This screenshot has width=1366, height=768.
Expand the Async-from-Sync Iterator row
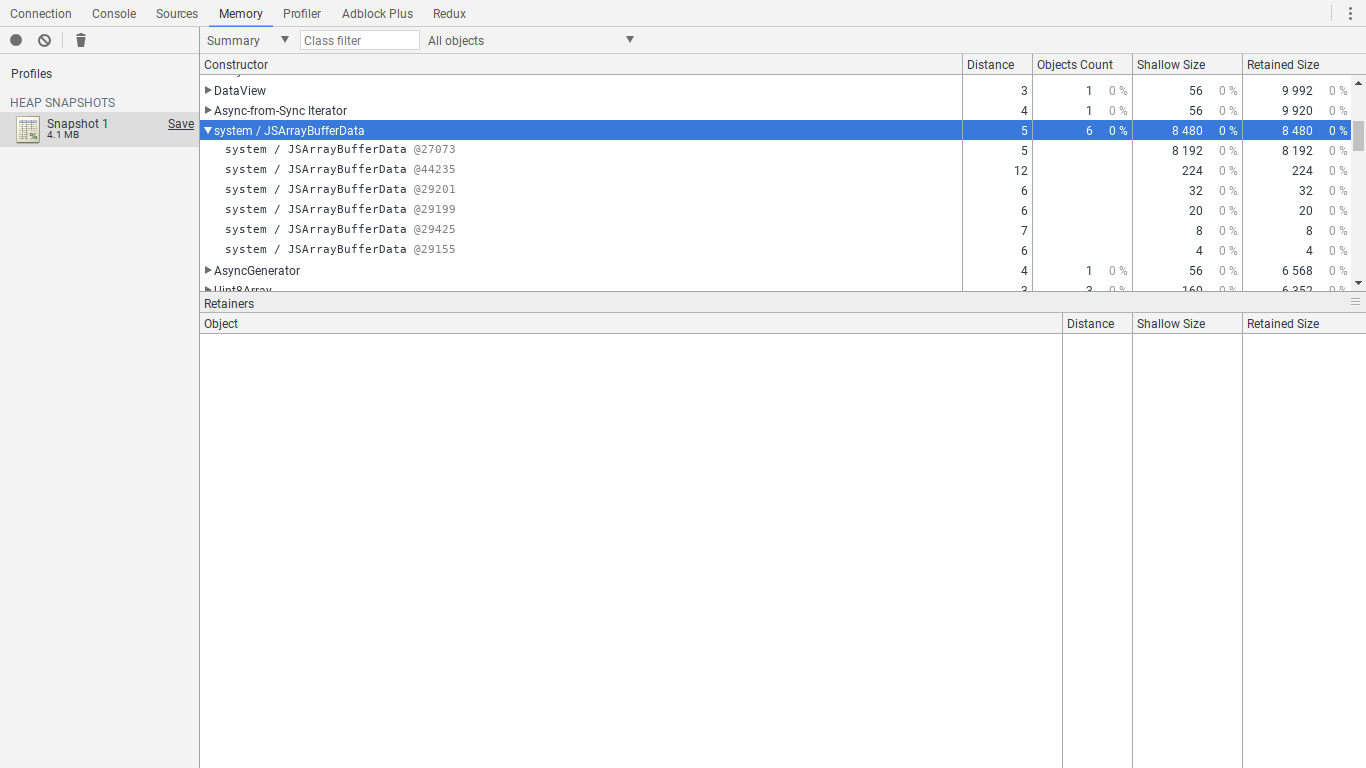pyautogui.click(x=208, y=110)
